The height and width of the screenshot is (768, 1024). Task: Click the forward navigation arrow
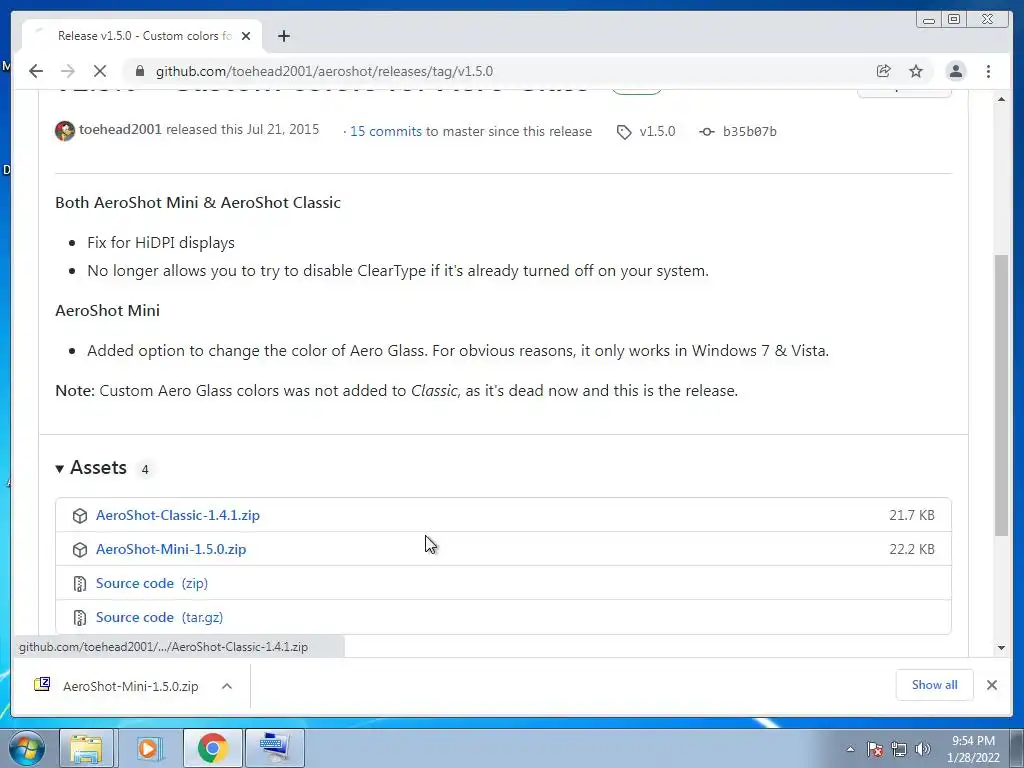(67, 71)
